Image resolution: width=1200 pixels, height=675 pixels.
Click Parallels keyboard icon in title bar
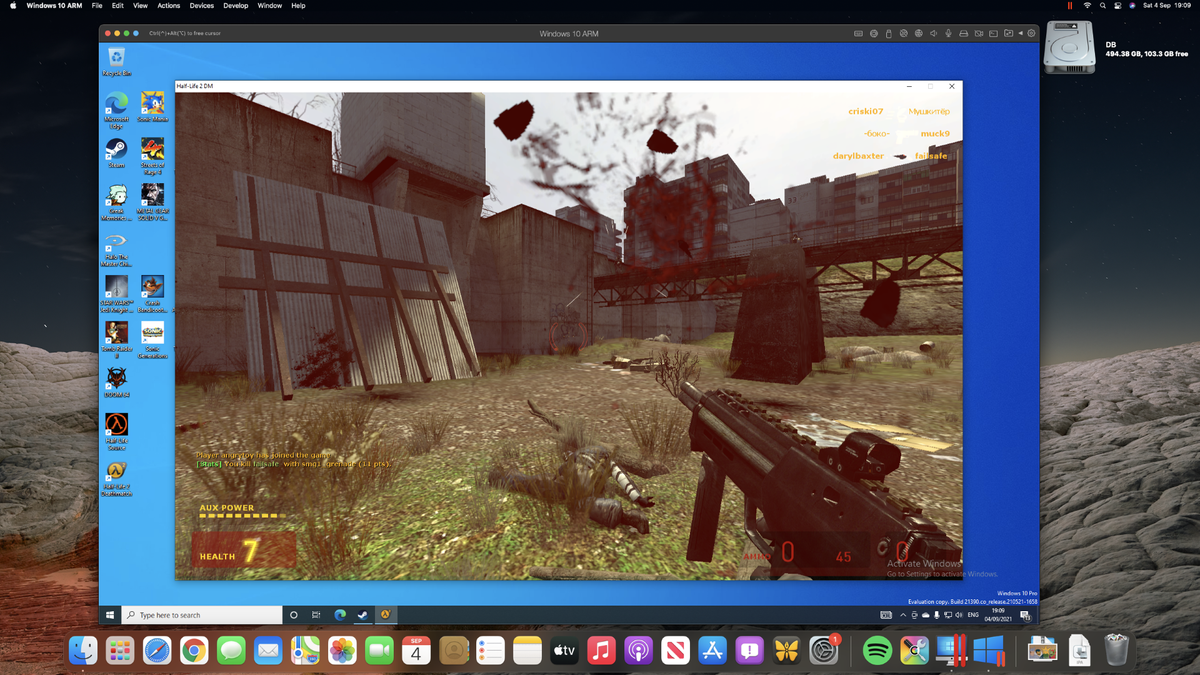858,33
